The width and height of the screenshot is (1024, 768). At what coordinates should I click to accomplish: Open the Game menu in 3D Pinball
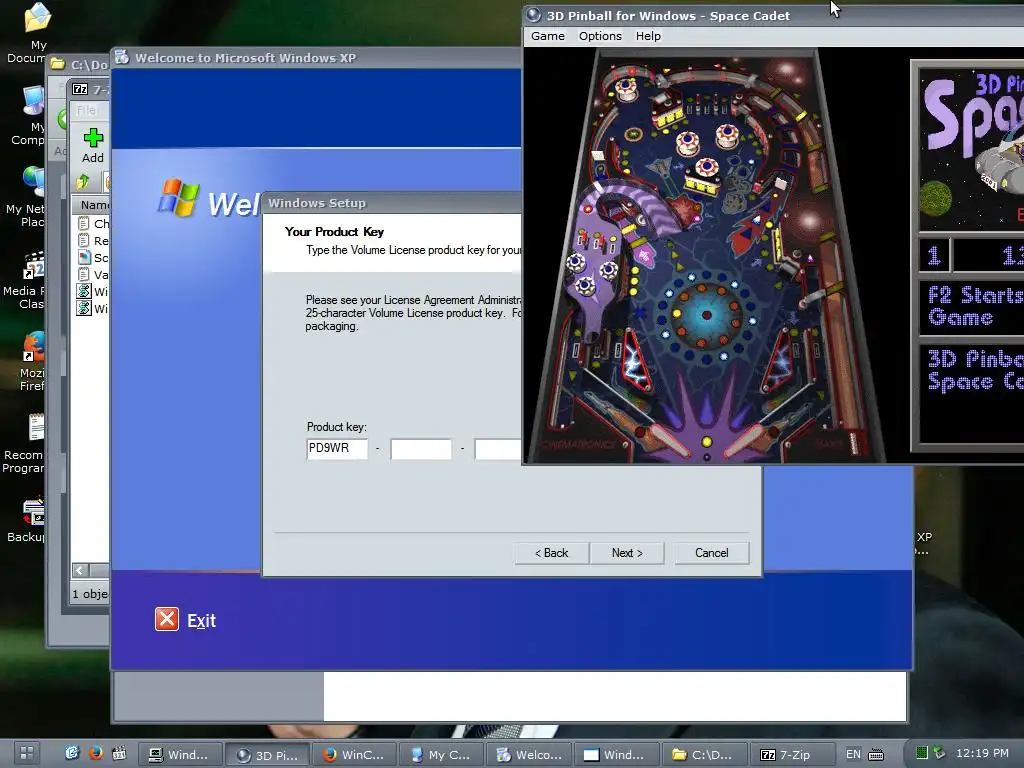pos(547,36)
